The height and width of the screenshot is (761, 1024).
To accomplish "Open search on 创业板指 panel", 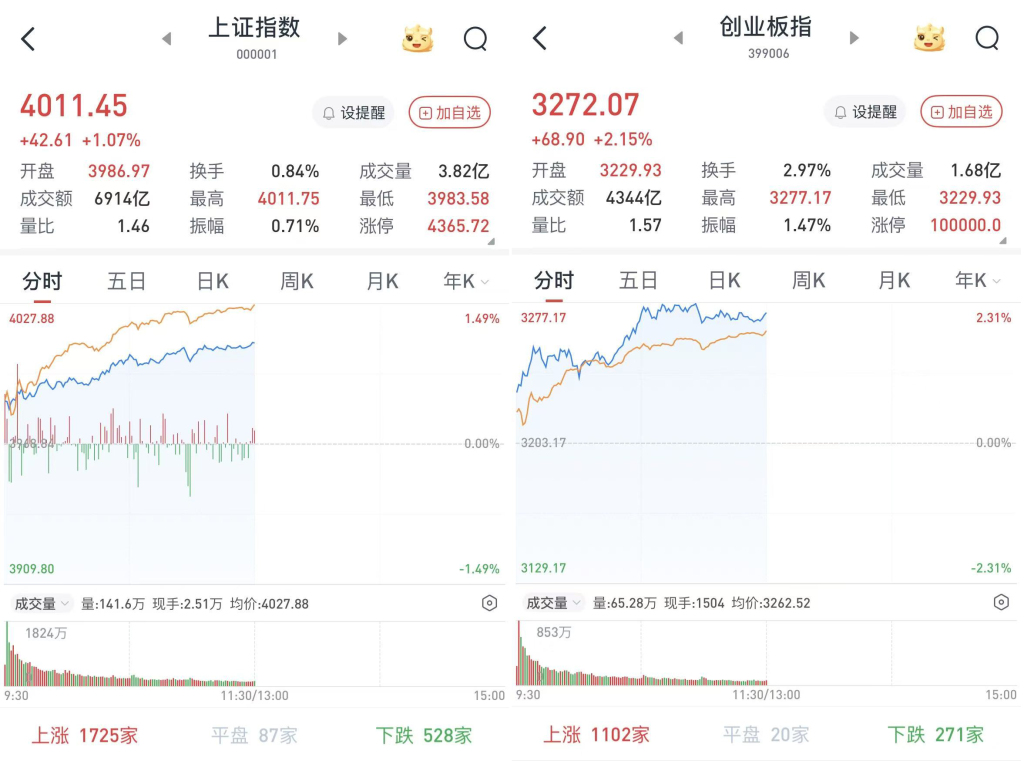I will [x=987, y=39].
